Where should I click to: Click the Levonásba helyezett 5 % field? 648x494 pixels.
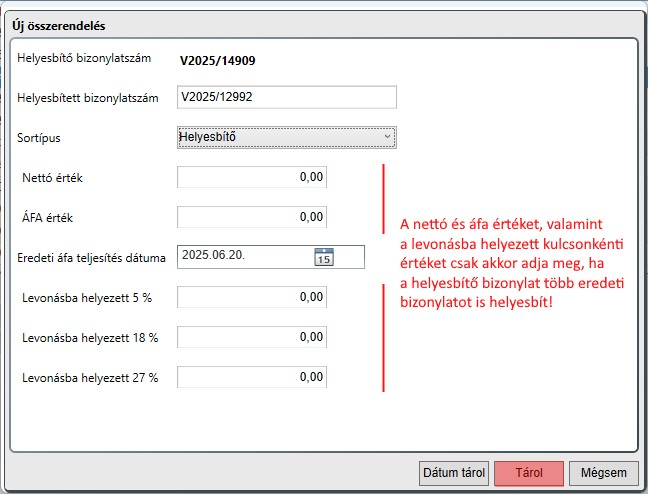252,297
